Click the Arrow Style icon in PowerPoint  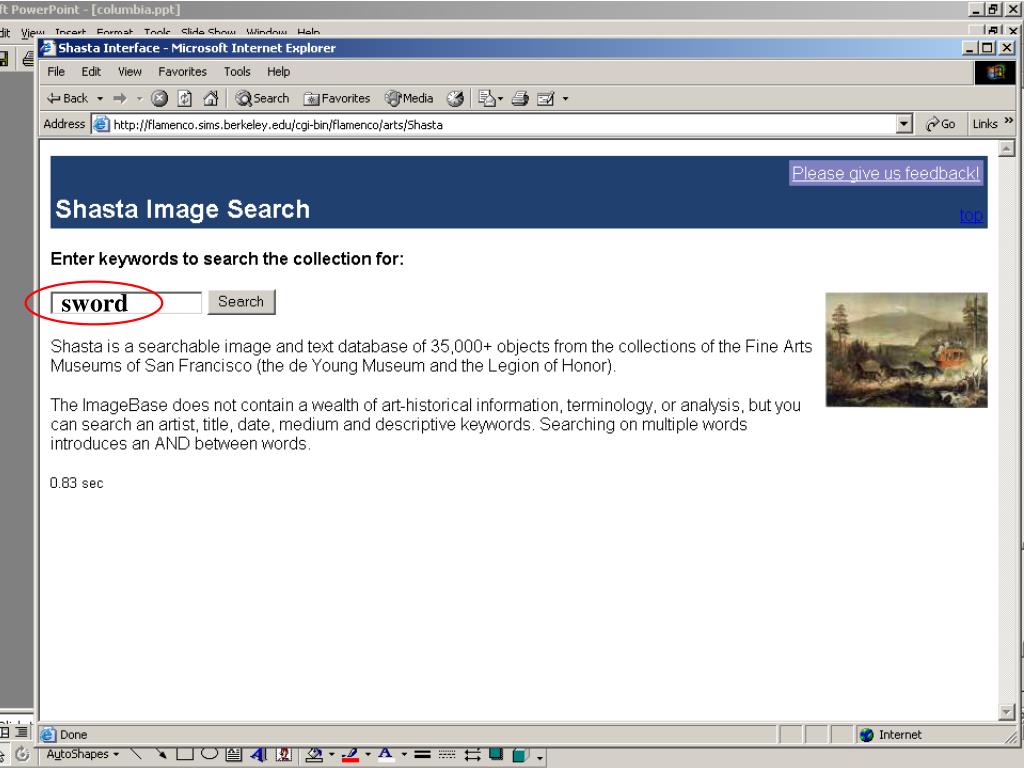click(x=472, y=754)
